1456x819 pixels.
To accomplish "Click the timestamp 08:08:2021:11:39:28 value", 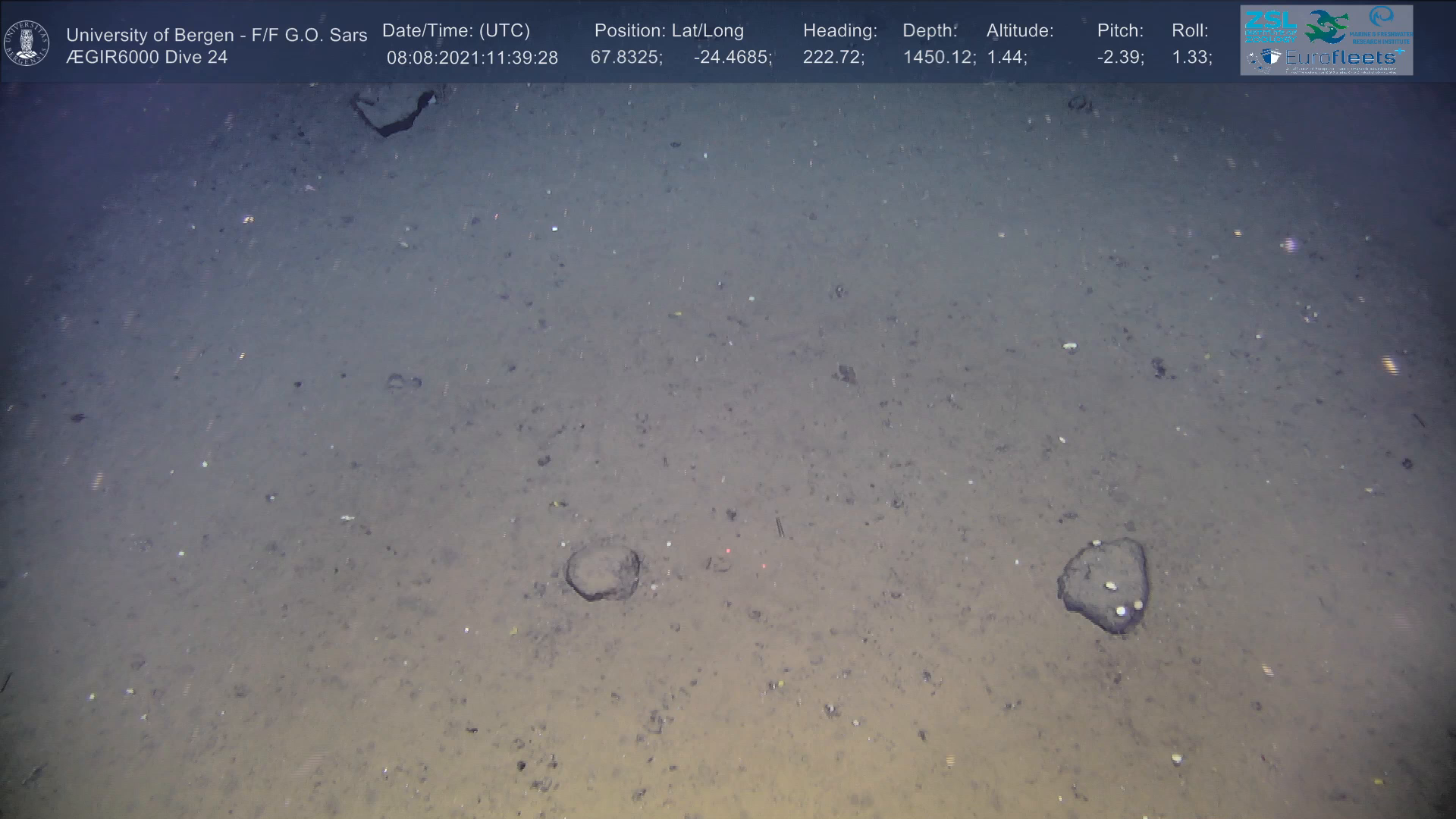I will click(x=472, y=58).
